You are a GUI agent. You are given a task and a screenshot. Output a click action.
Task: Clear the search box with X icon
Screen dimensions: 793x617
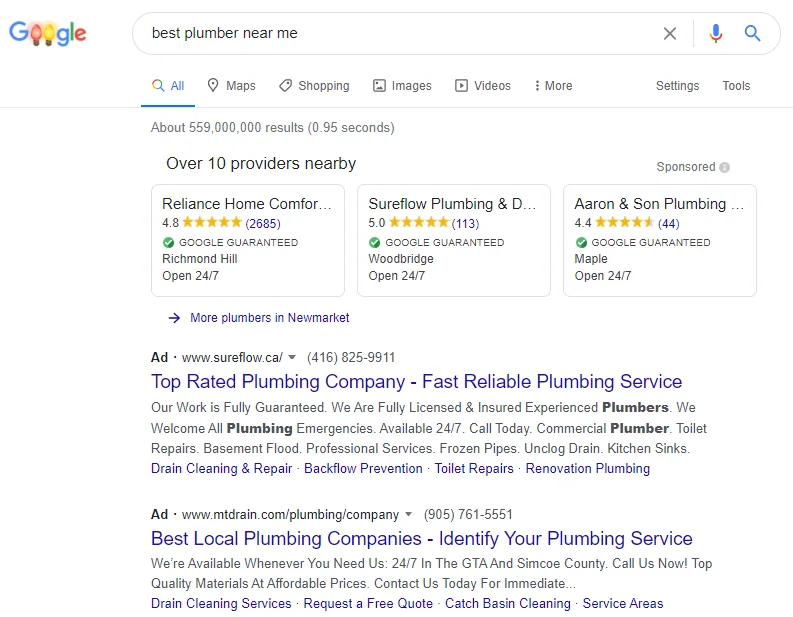pos(670,34)
